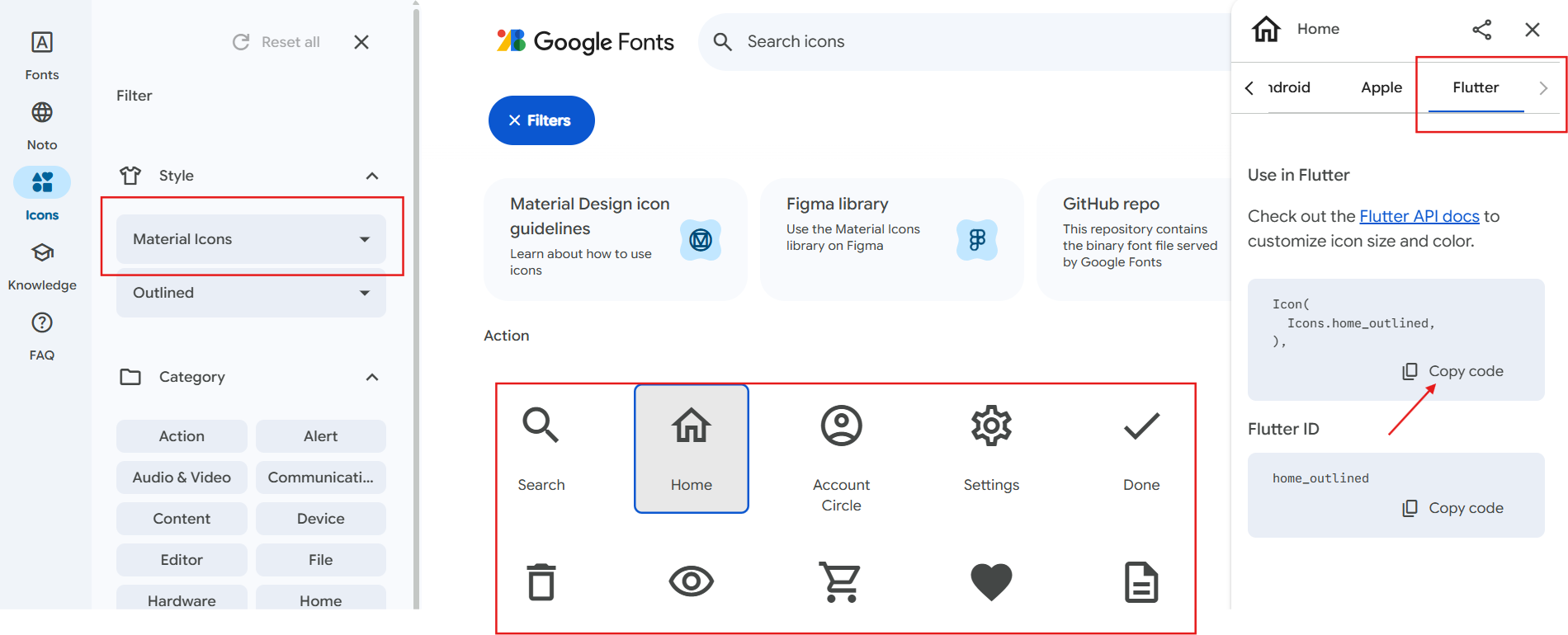The image size is (1568, 635).
Task: Click the Google Fonts logo
Action: pyautogui.click(x=585, y=41)
